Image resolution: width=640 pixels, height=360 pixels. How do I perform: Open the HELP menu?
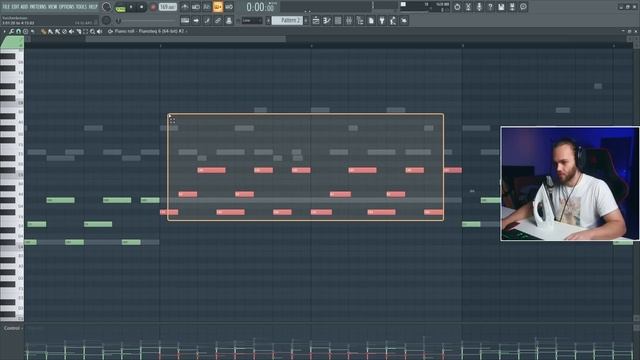[93, 7]
